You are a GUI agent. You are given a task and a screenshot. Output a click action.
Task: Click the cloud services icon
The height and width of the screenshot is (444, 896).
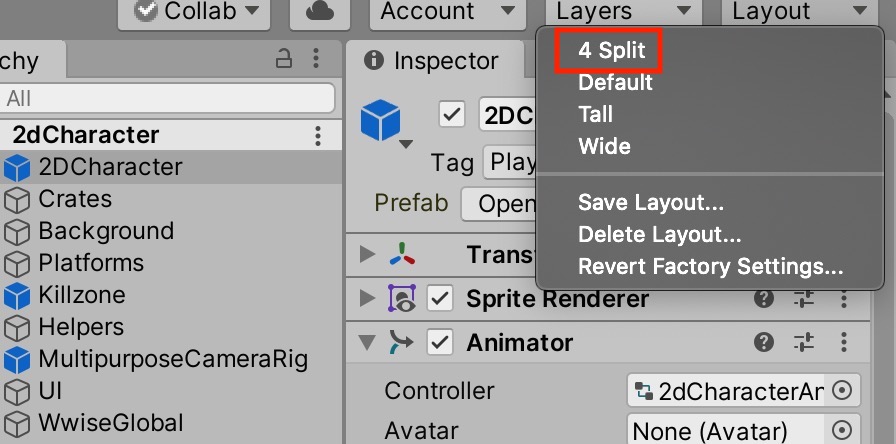(x=321, y=12)
